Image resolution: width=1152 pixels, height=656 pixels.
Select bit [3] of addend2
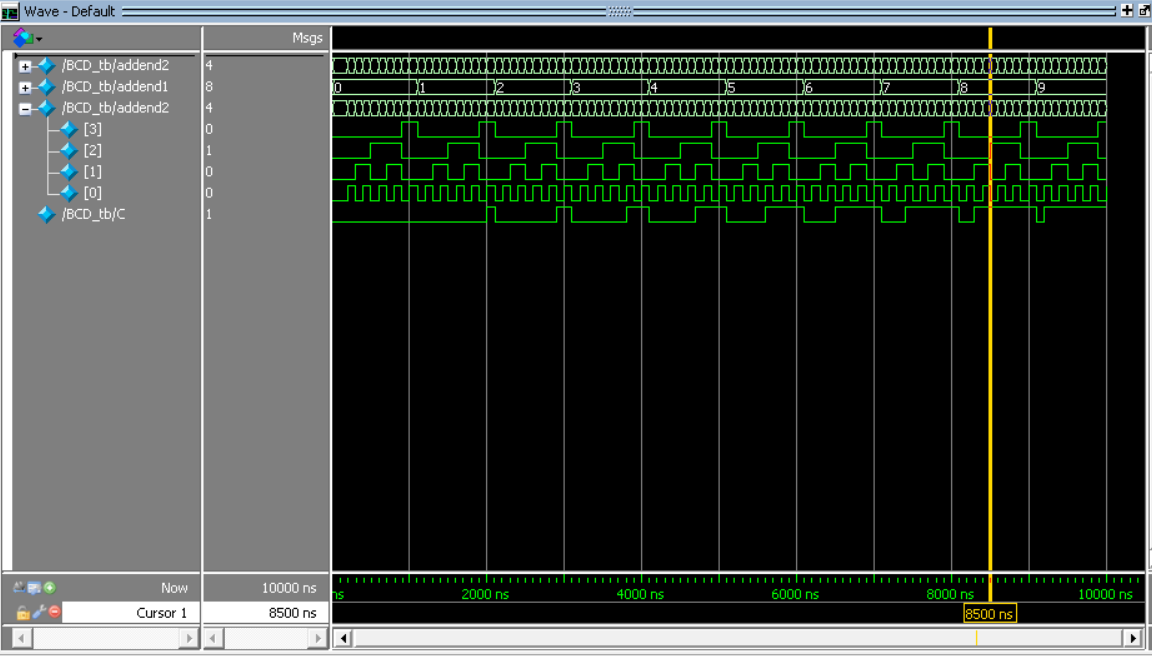[93, 129]
